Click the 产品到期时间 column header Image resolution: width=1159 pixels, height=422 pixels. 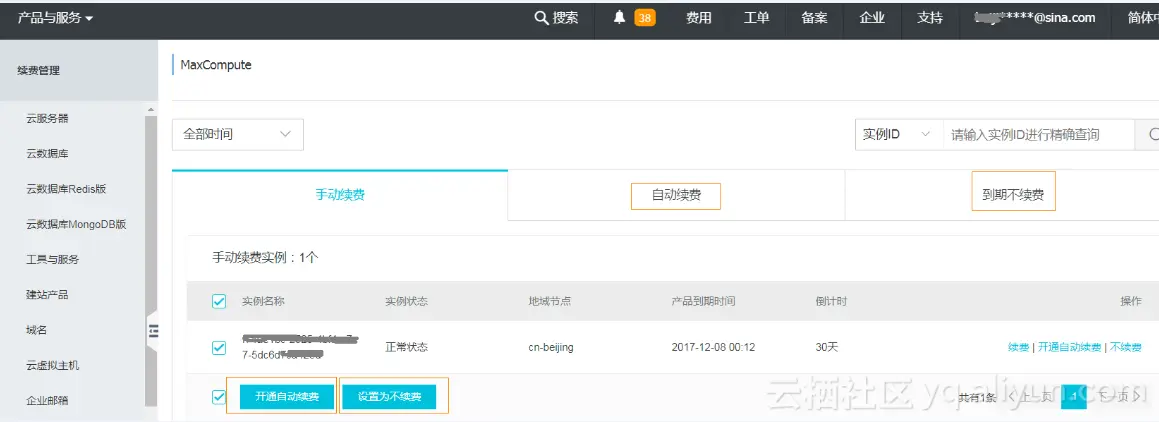[704, 302]
